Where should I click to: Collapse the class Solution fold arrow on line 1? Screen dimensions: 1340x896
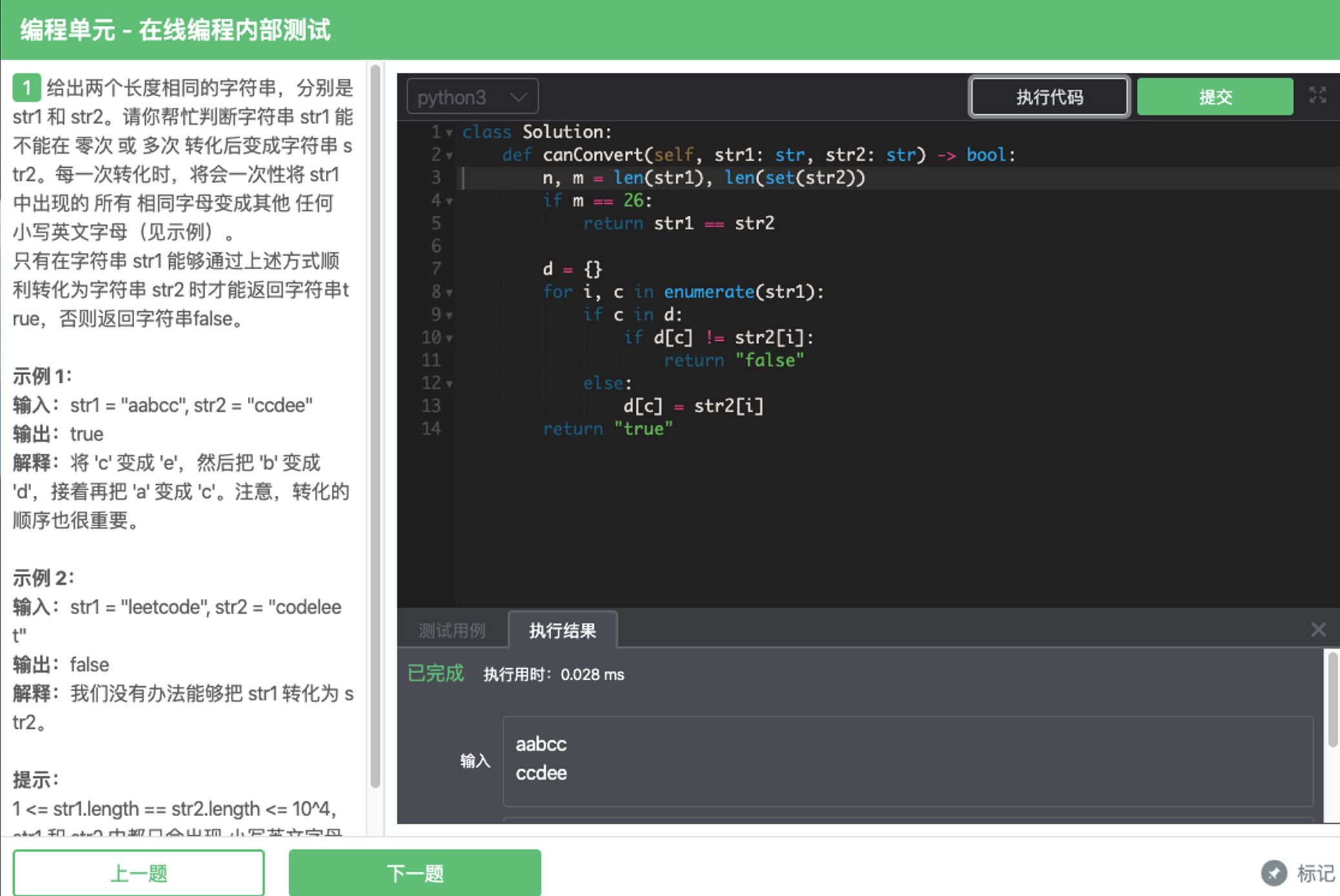(x=449, y=133)
